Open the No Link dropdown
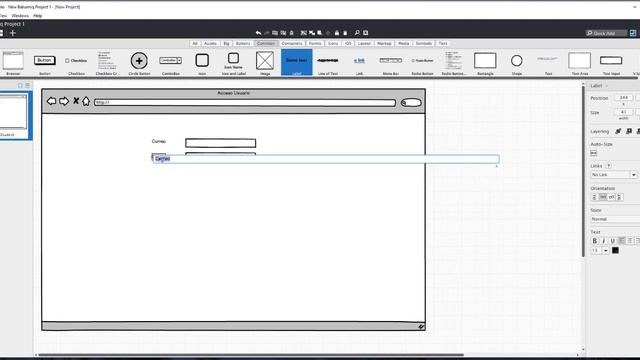 click(613, 175)
